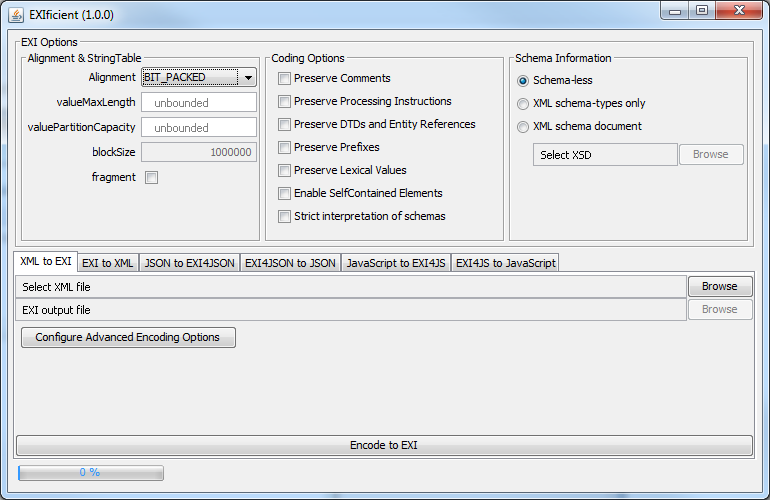Viewport: 770px width, 500px height.
Task: Select XML schema document radio button
Action: (x=523, y=127)
